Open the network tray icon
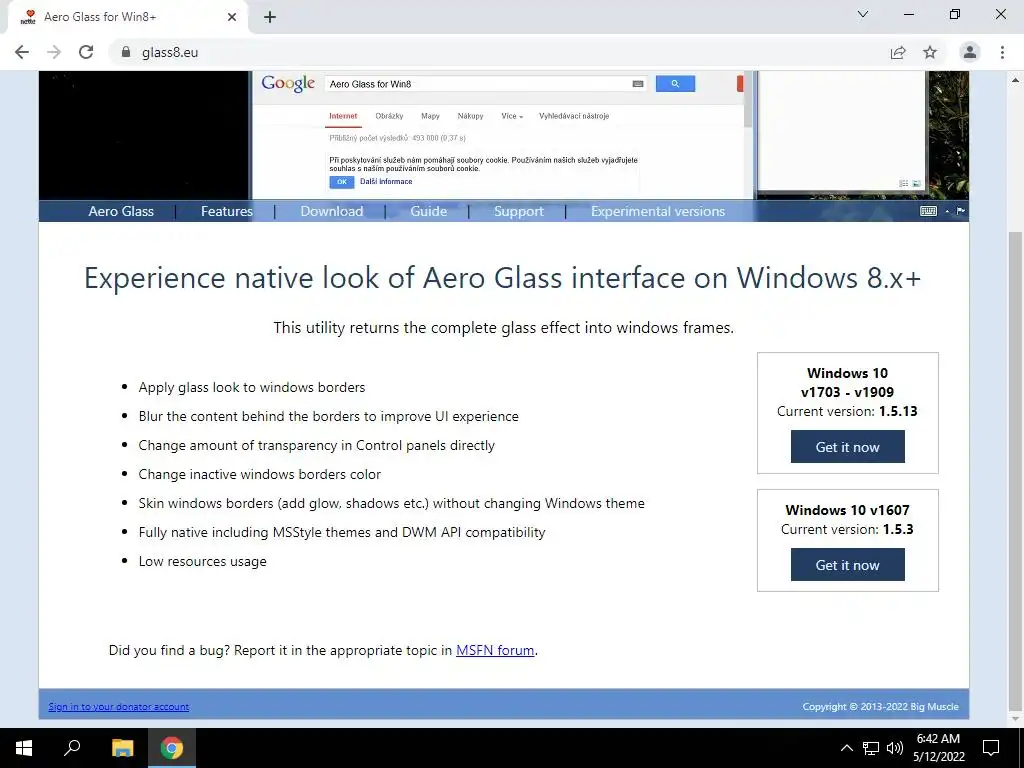This screenshot has height=768, width=1024. click(871, 748)
